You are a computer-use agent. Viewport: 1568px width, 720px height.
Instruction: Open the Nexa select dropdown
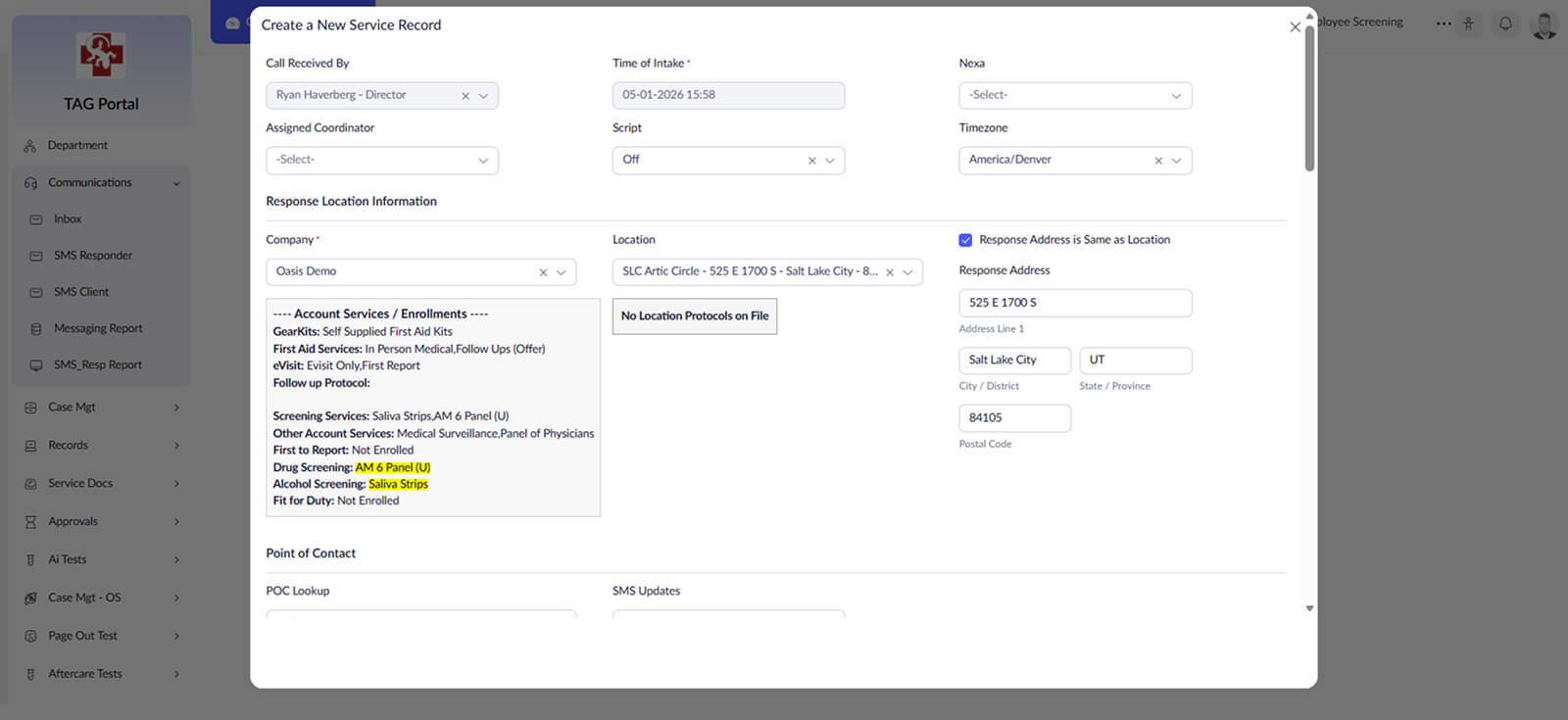pyautogui.click(x=1075, y=95)
